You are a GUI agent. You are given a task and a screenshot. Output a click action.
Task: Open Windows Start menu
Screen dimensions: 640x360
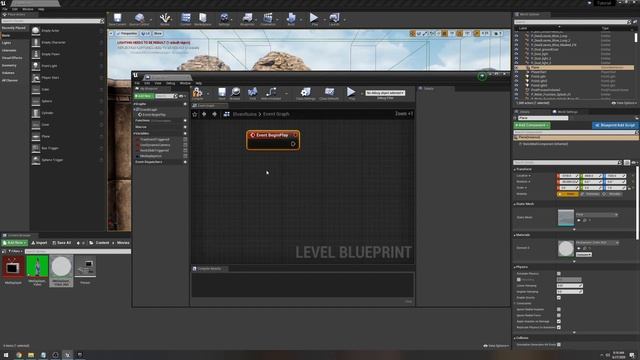click(x=6, y=355)
